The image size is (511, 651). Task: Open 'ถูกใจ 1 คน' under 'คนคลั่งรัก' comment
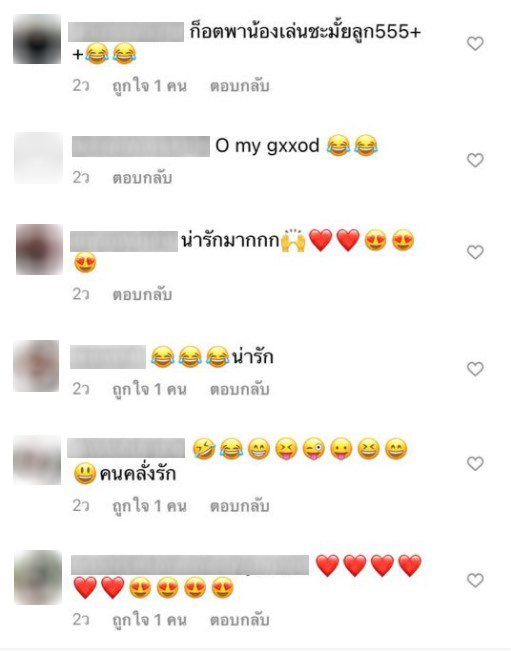tap(149, 506)
